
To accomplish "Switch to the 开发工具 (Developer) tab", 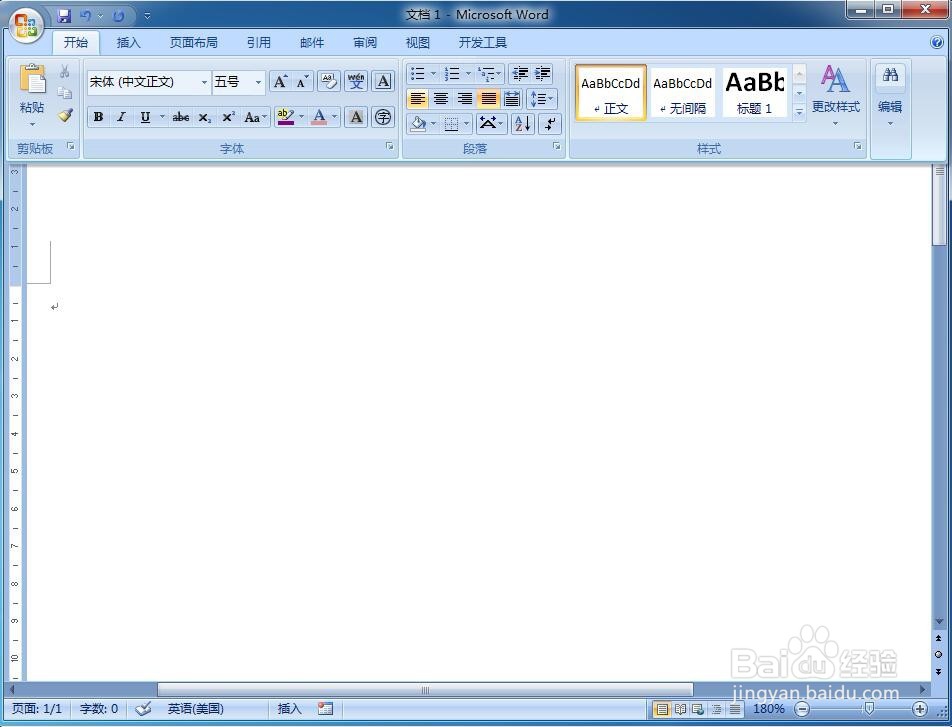I will [483, 43].
